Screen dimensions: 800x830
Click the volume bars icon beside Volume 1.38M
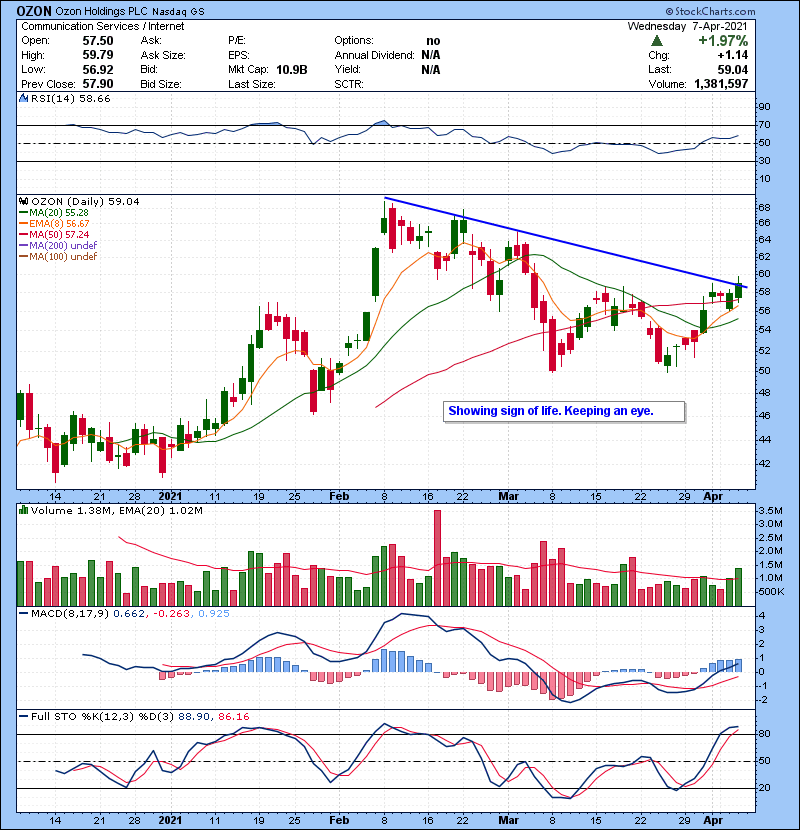click(23, 511)
